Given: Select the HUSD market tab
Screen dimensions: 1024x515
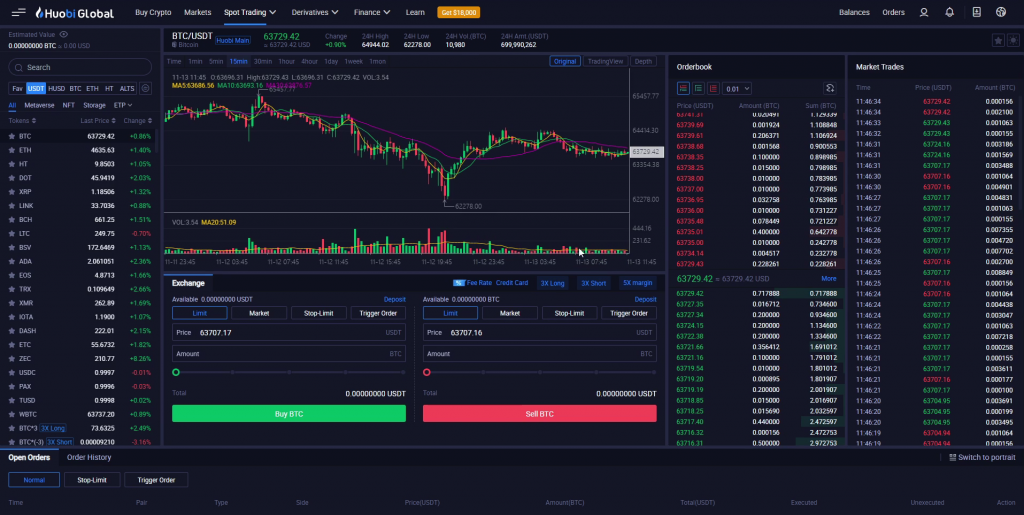Looking at the screenshot, I should 56,89.
